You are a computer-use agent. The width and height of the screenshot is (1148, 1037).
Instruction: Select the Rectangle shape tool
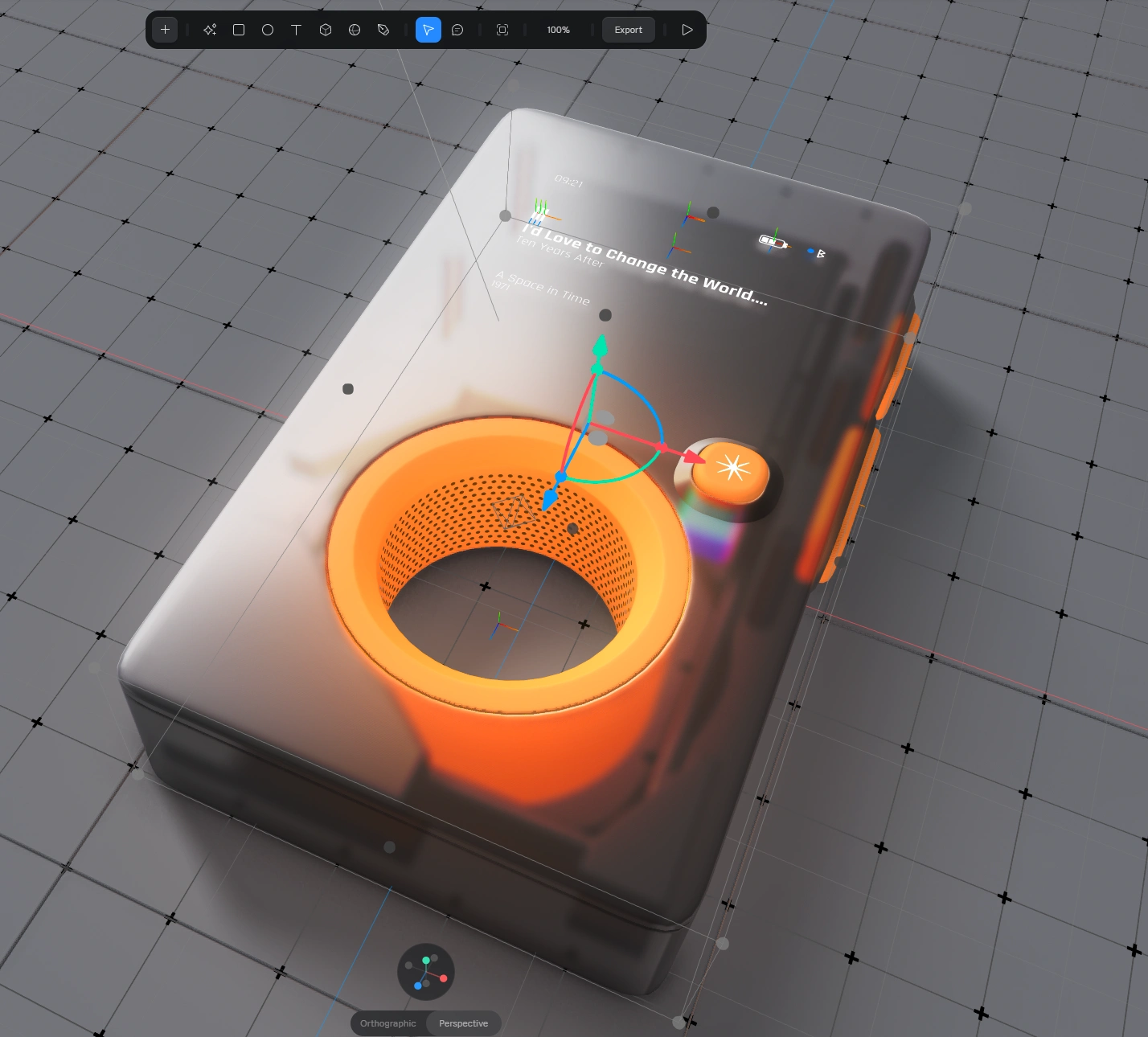[x=239, y=30]
